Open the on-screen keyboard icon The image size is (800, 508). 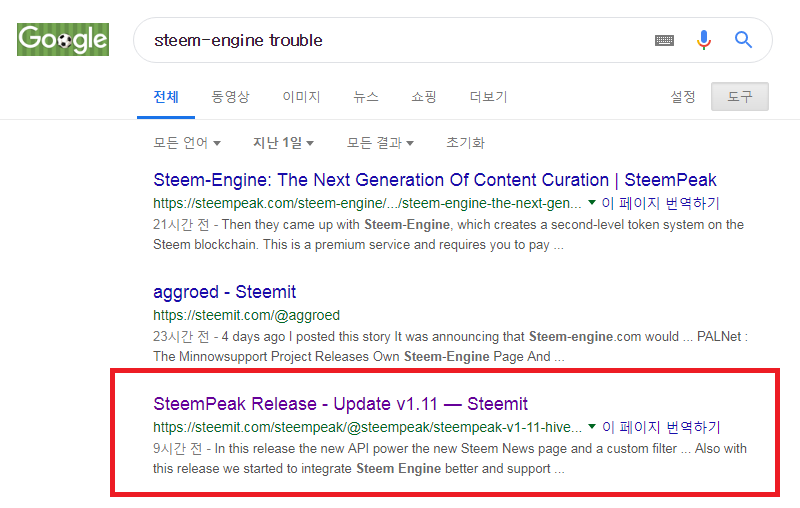click(x=664, y=40)
